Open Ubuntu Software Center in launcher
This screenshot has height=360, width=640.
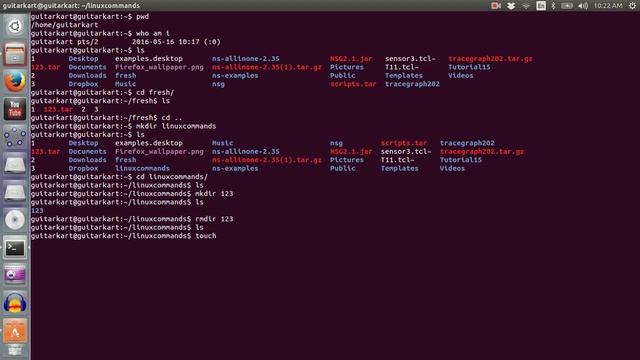[15, 331]
